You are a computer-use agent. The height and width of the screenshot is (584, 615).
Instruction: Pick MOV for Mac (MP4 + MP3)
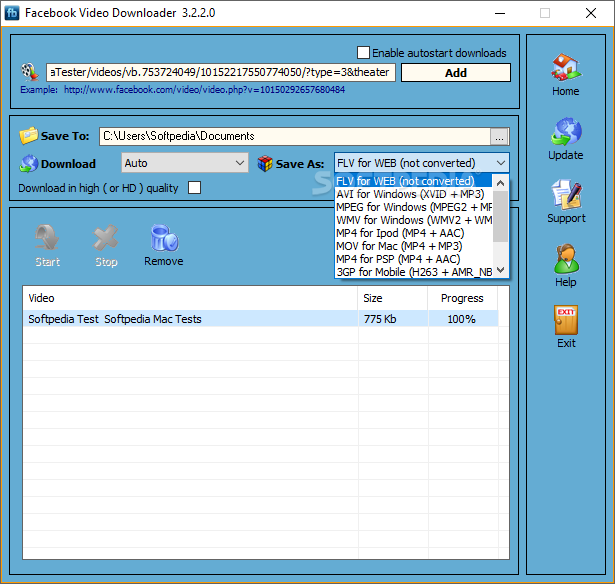(414, 246)
